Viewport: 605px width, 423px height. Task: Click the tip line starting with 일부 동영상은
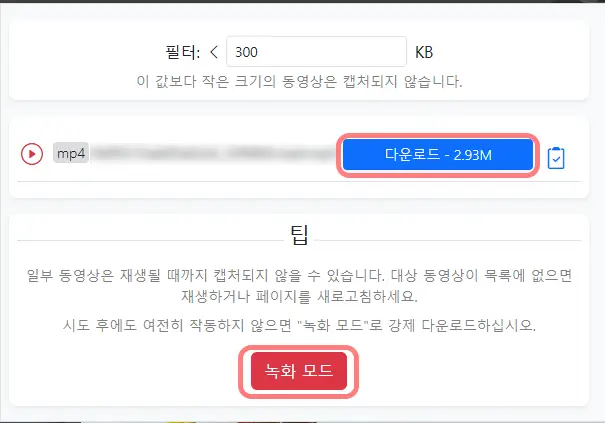coord(299,276)
